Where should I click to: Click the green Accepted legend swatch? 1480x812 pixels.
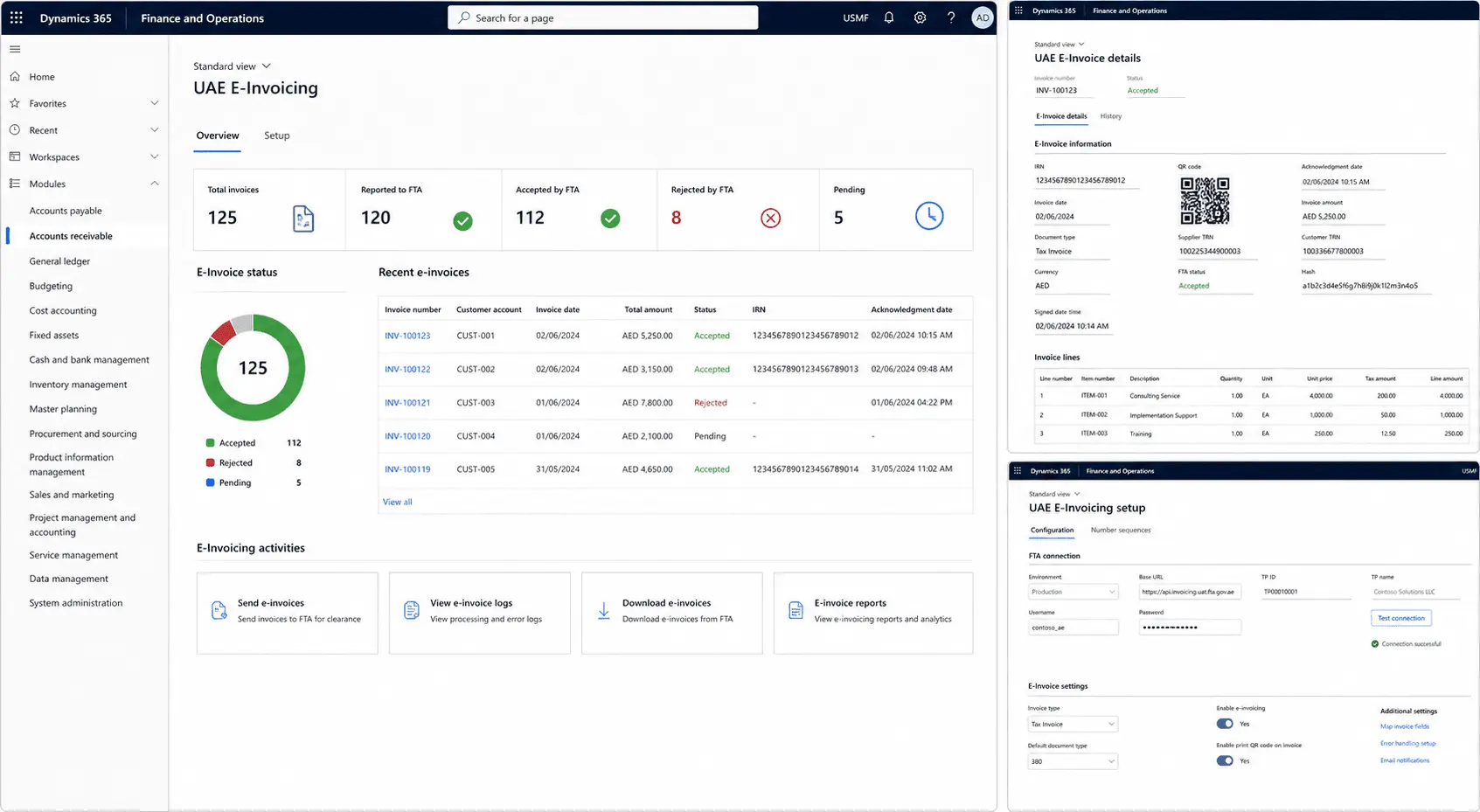[x=210, y=443]
